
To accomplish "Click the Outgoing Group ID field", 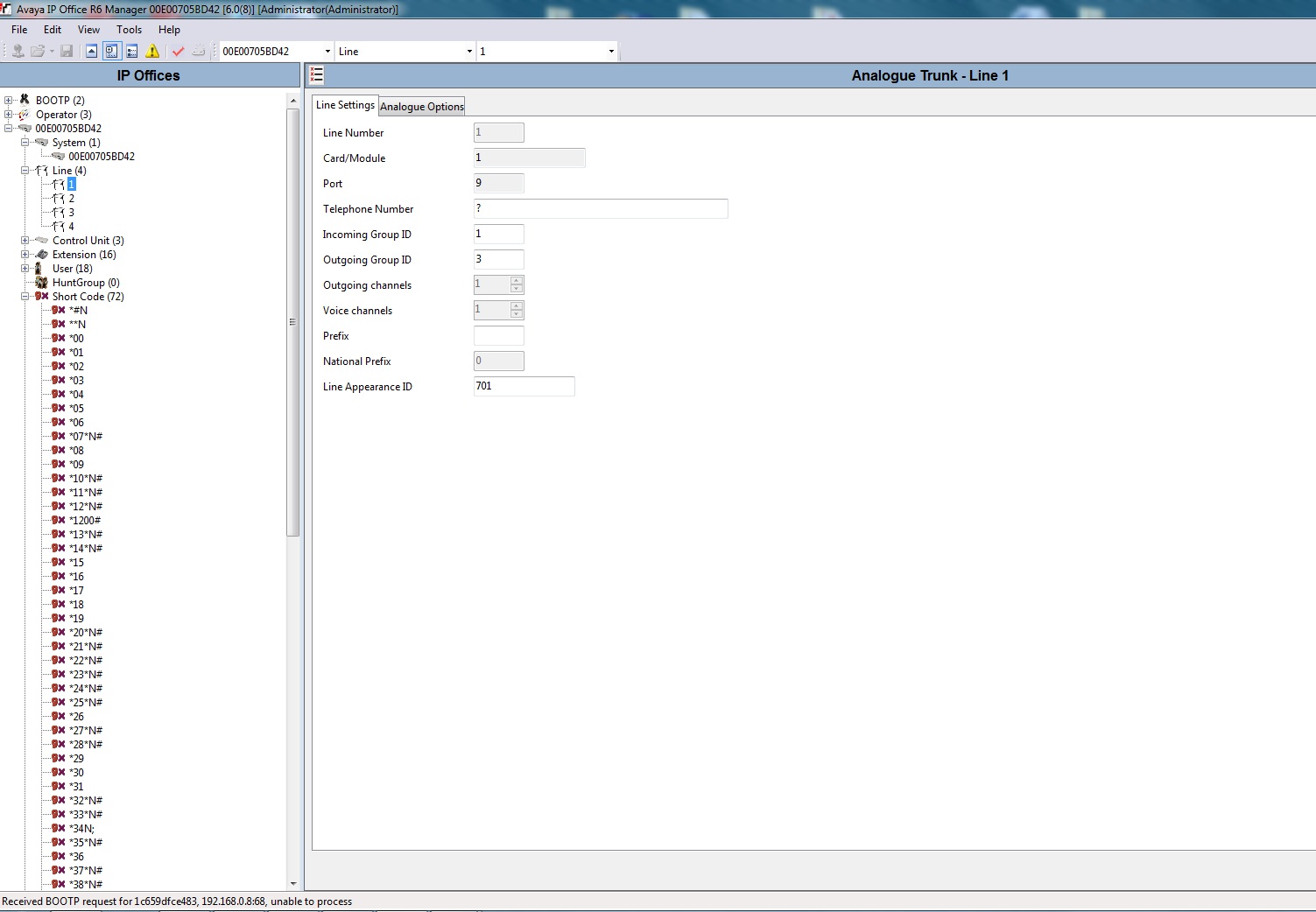I will 499,259.
